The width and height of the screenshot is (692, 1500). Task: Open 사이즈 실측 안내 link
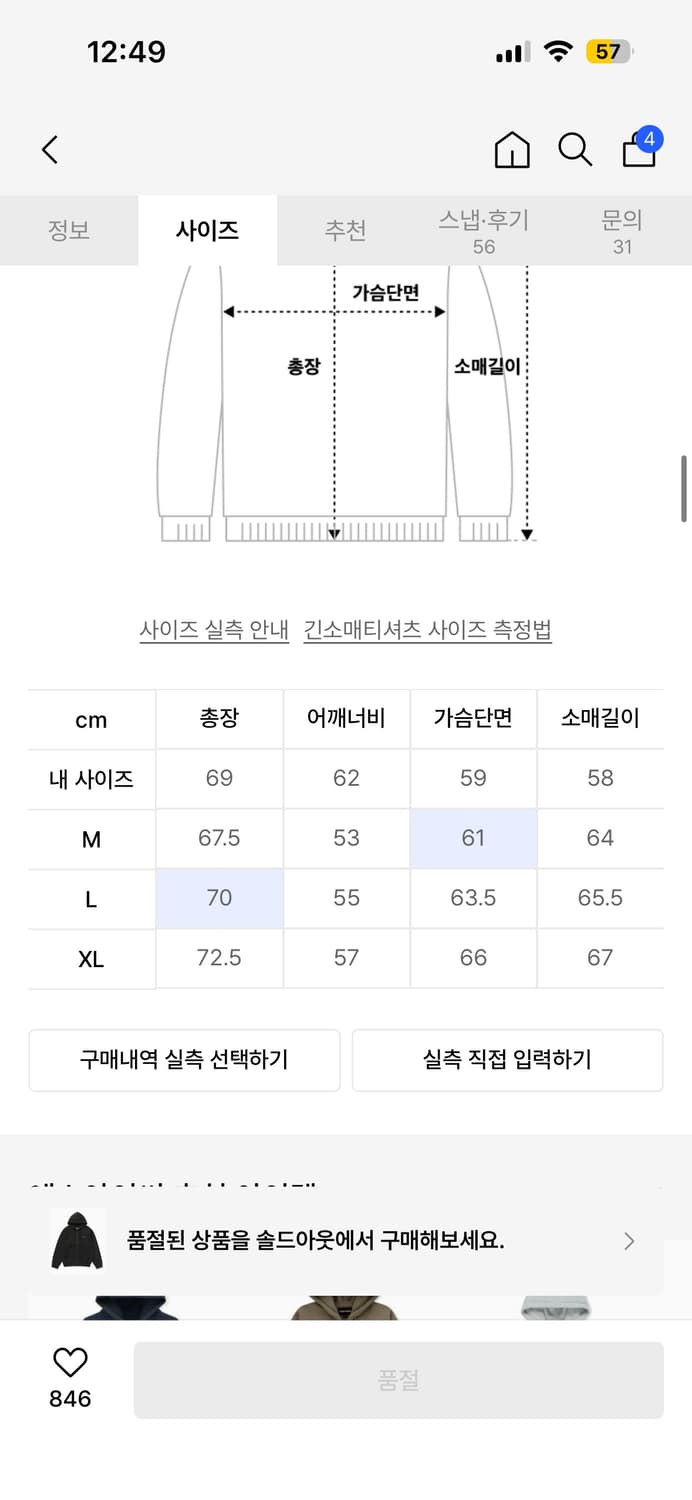point(214,630)
